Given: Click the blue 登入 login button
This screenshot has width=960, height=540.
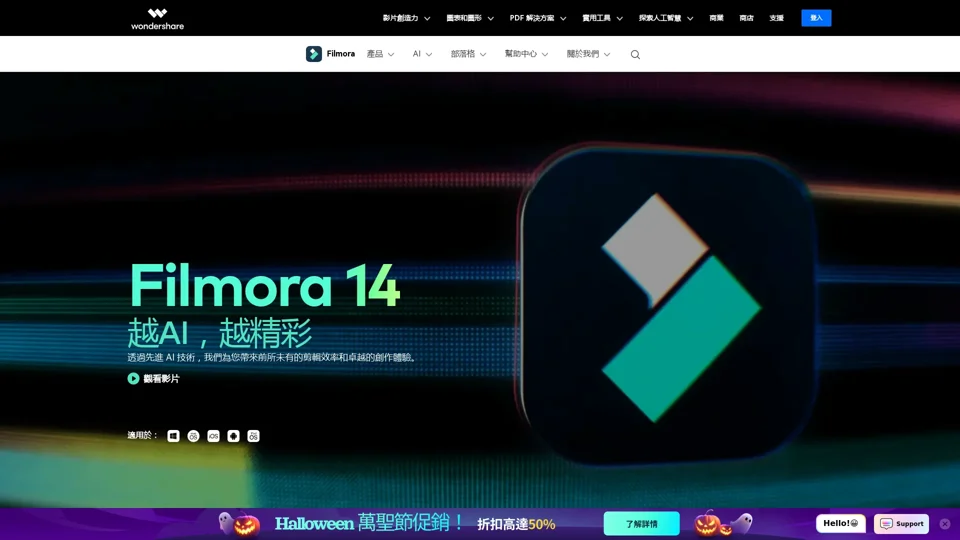Looking at the screenshot, I should click(x=816, y=18).
